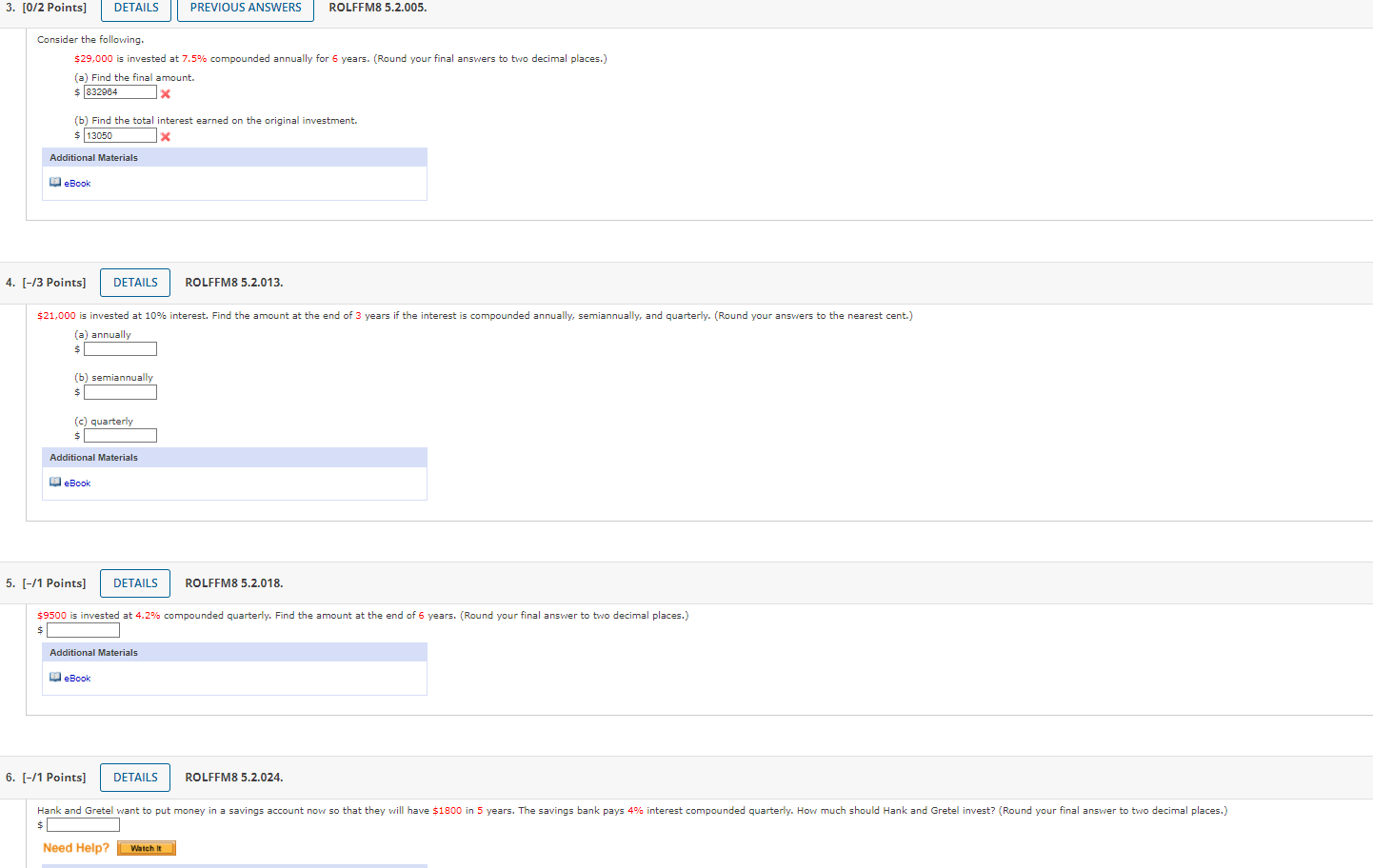Click the '(c) quarterly' label
This screenshot has height=868, width=1373.
click(104, 422)
